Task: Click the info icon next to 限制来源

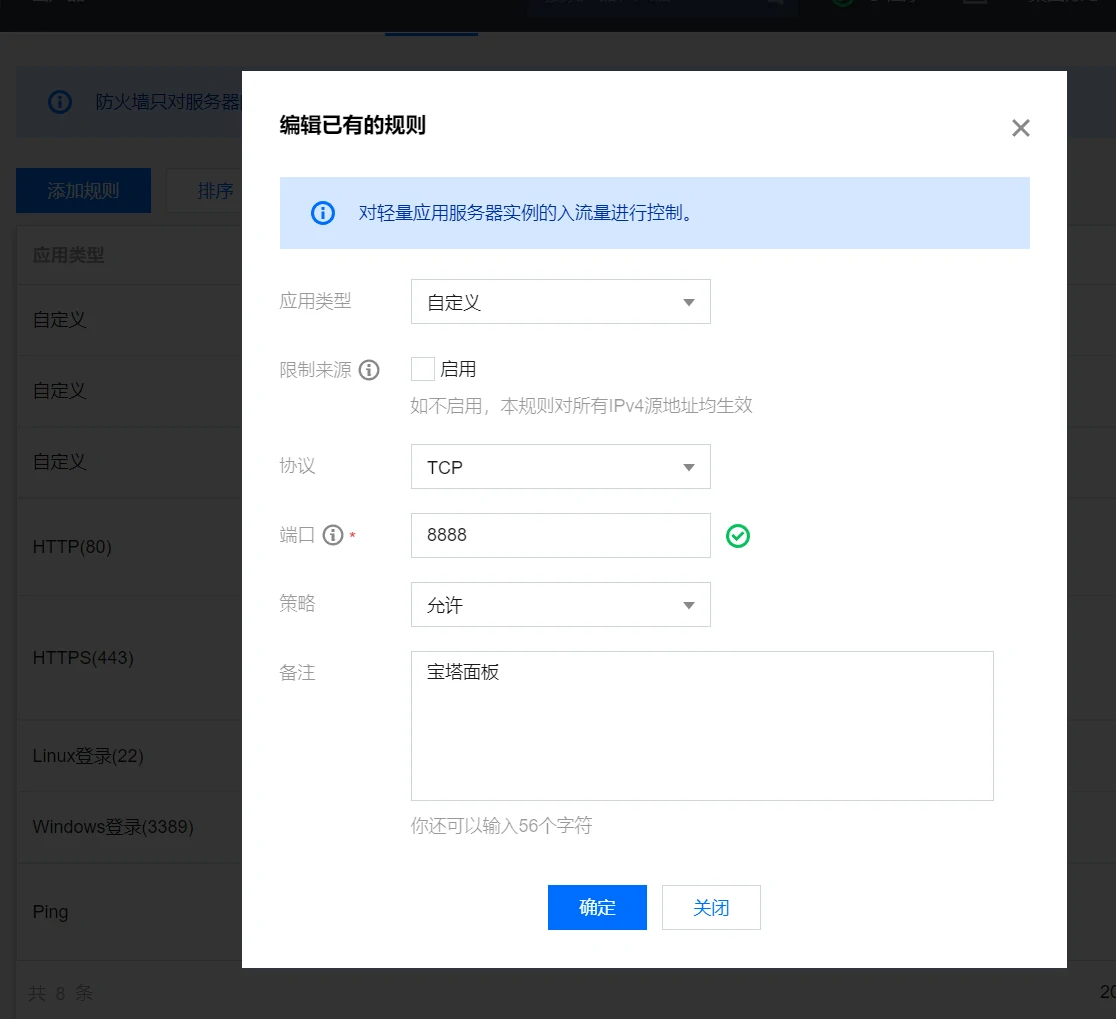Action: [x=369, y=370]
